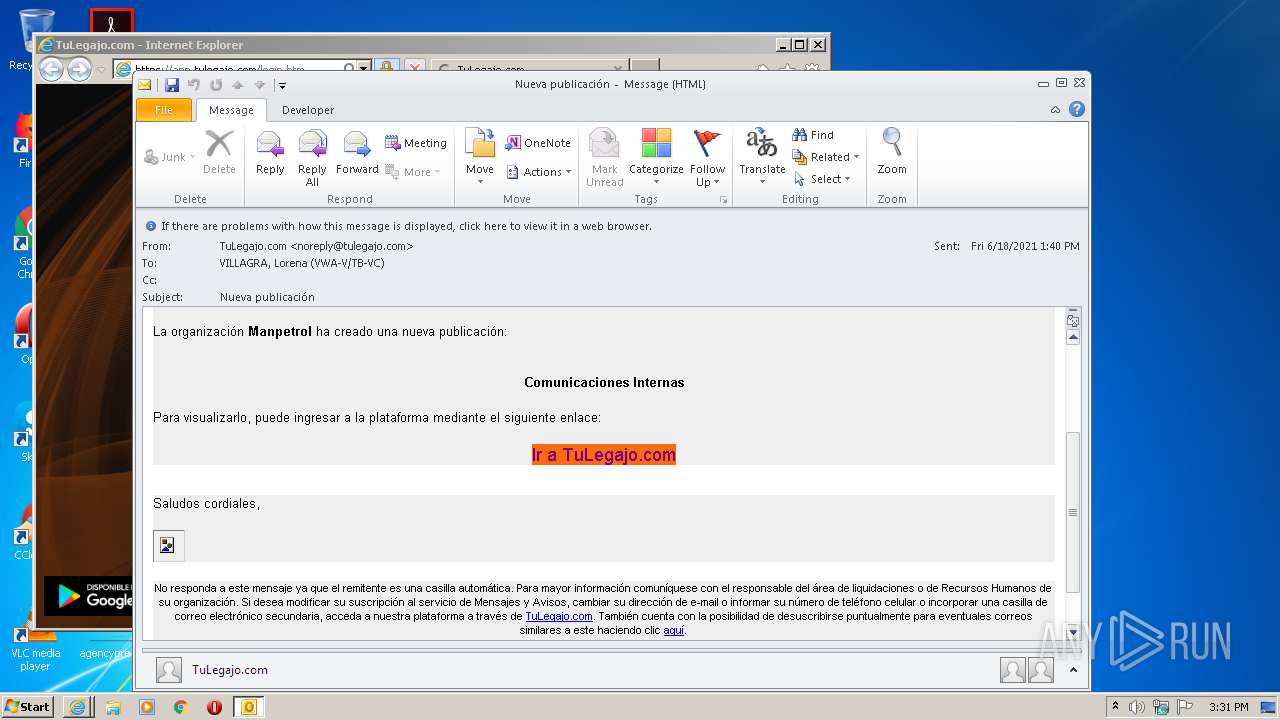
Task: Click the Undo arrow in quick access toolbar
Action: point(194,85)
